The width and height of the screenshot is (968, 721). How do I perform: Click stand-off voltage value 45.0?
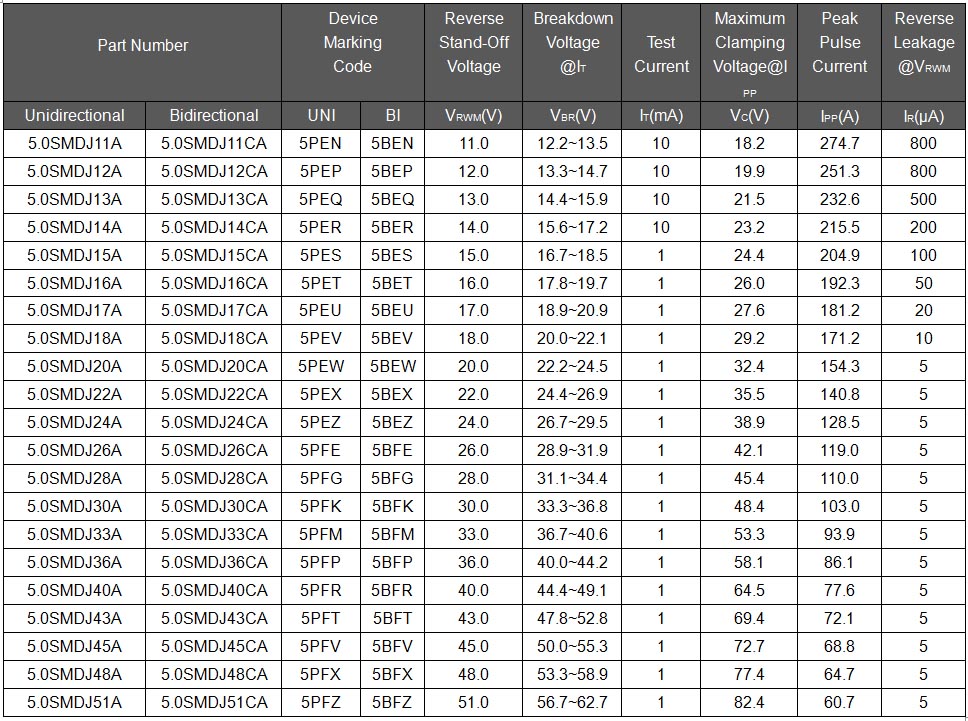coord(473,647)
